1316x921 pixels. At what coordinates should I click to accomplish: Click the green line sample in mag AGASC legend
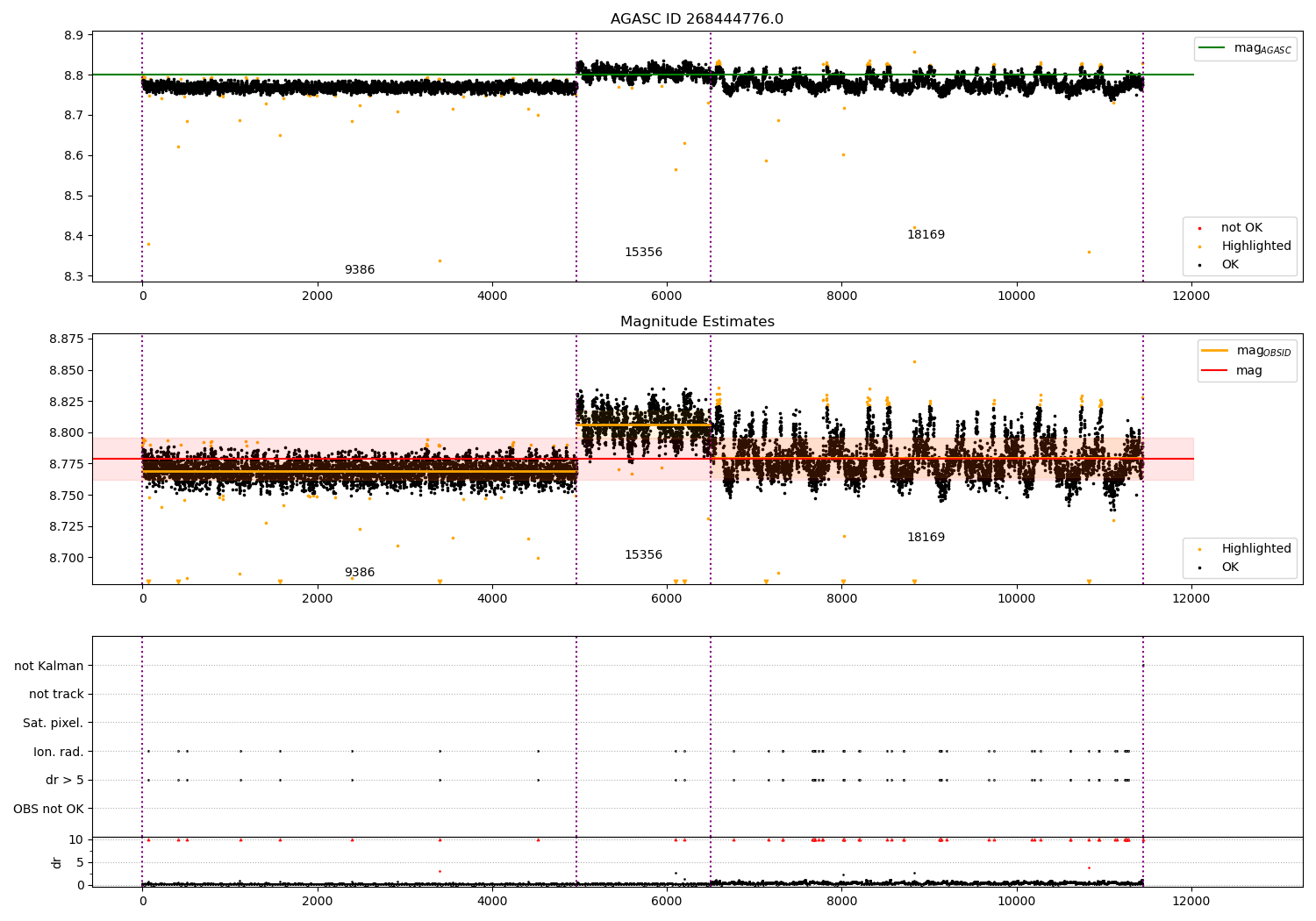coord(1212,48)
